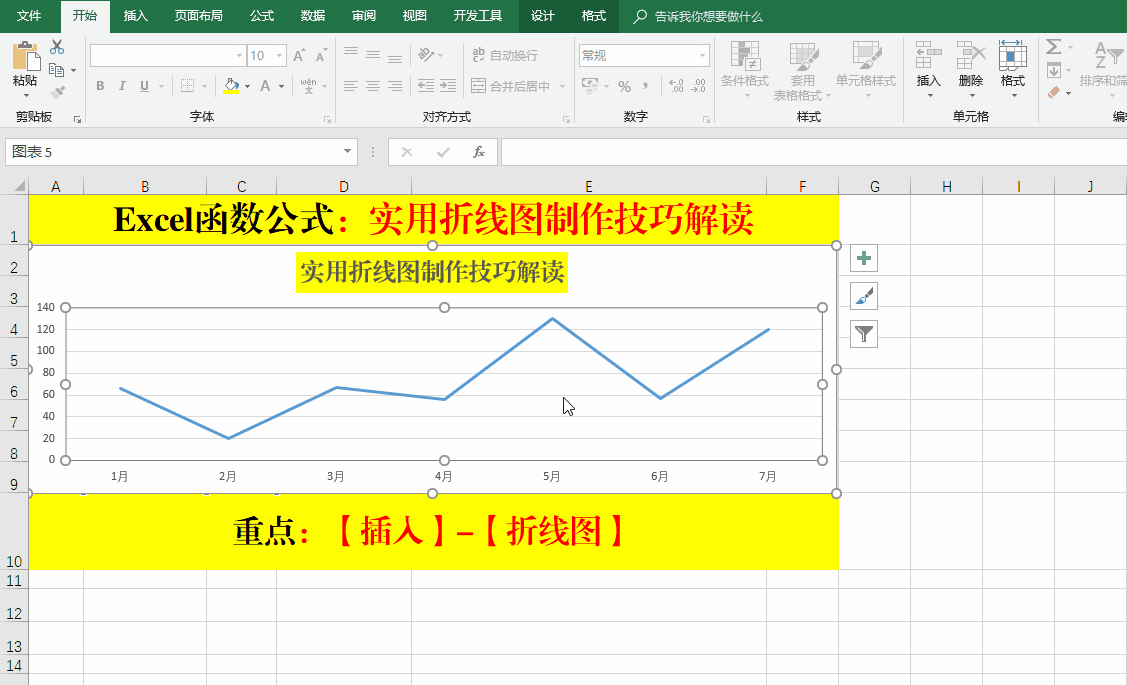Screen dimensions: 1127x685
Task: Open Chart Filters funnel button beside chart
Action: [864, 333]
